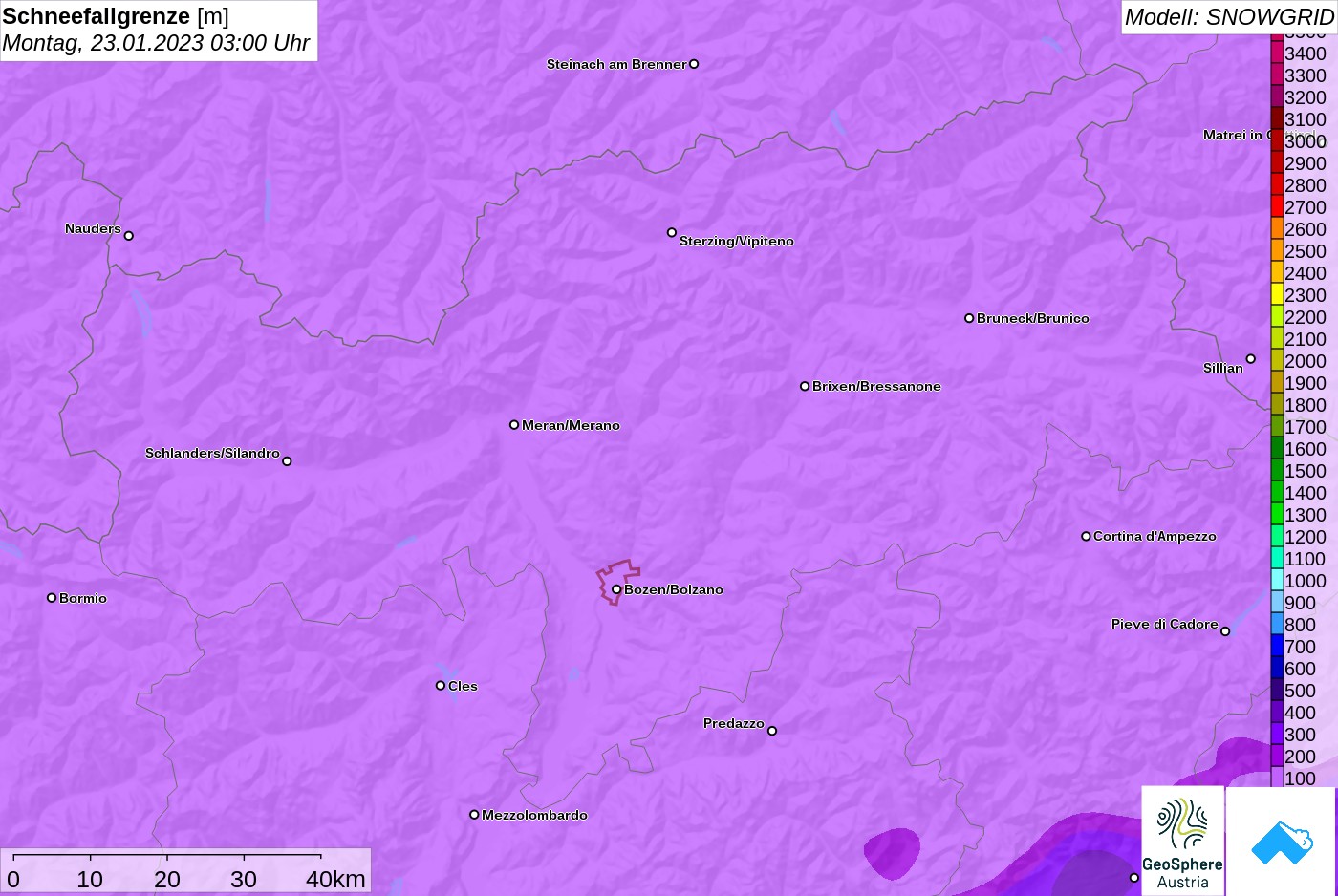Screen dimensions: 1338x896
Task: Click the Cles marker dot
Action: pos(441,685)
